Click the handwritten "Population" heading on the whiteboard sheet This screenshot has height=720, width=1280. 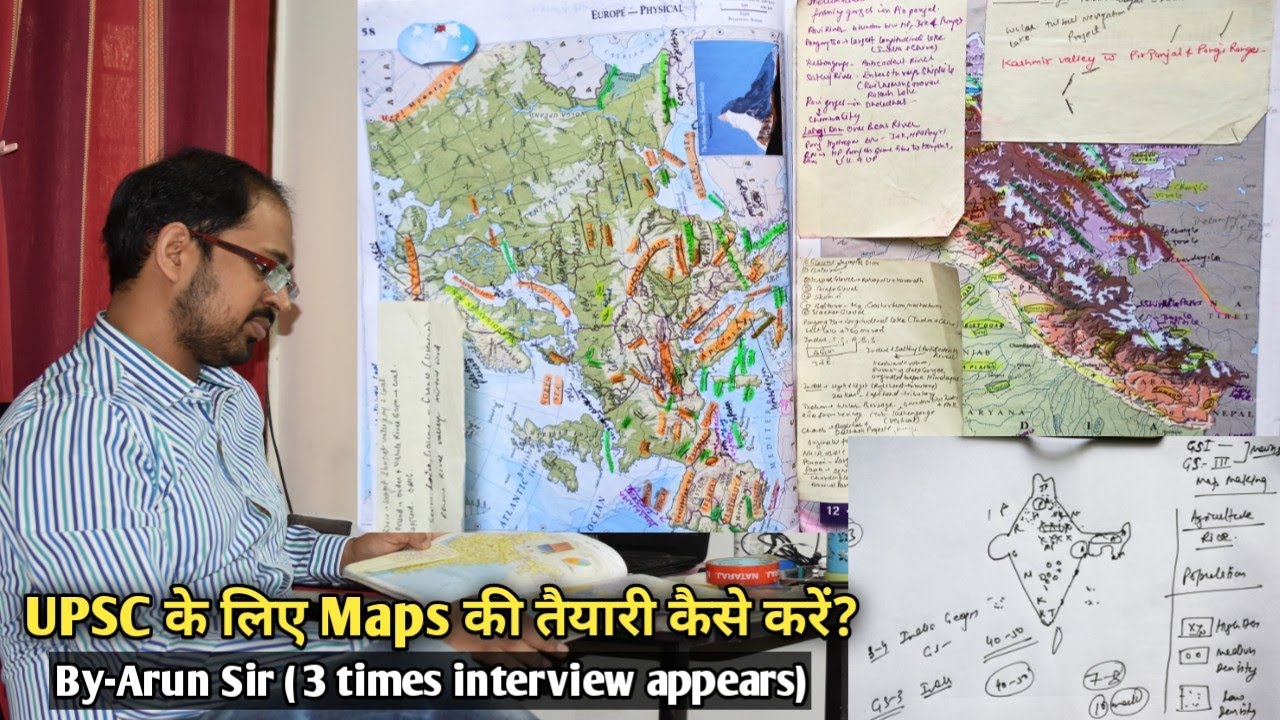point(1216,577)
